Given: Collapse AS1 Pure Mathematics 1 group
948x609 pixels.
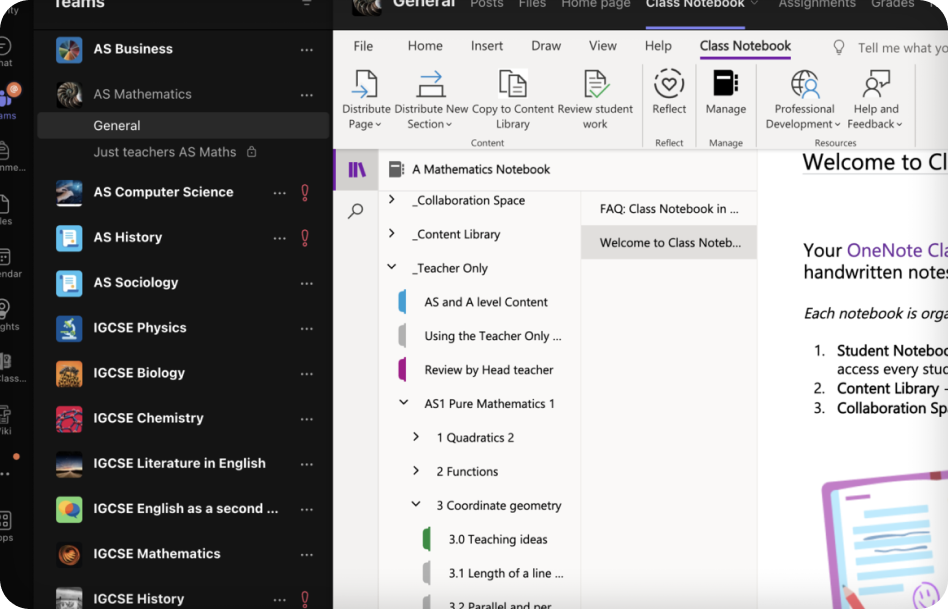Looking at the screenshot, I should 404,402.
